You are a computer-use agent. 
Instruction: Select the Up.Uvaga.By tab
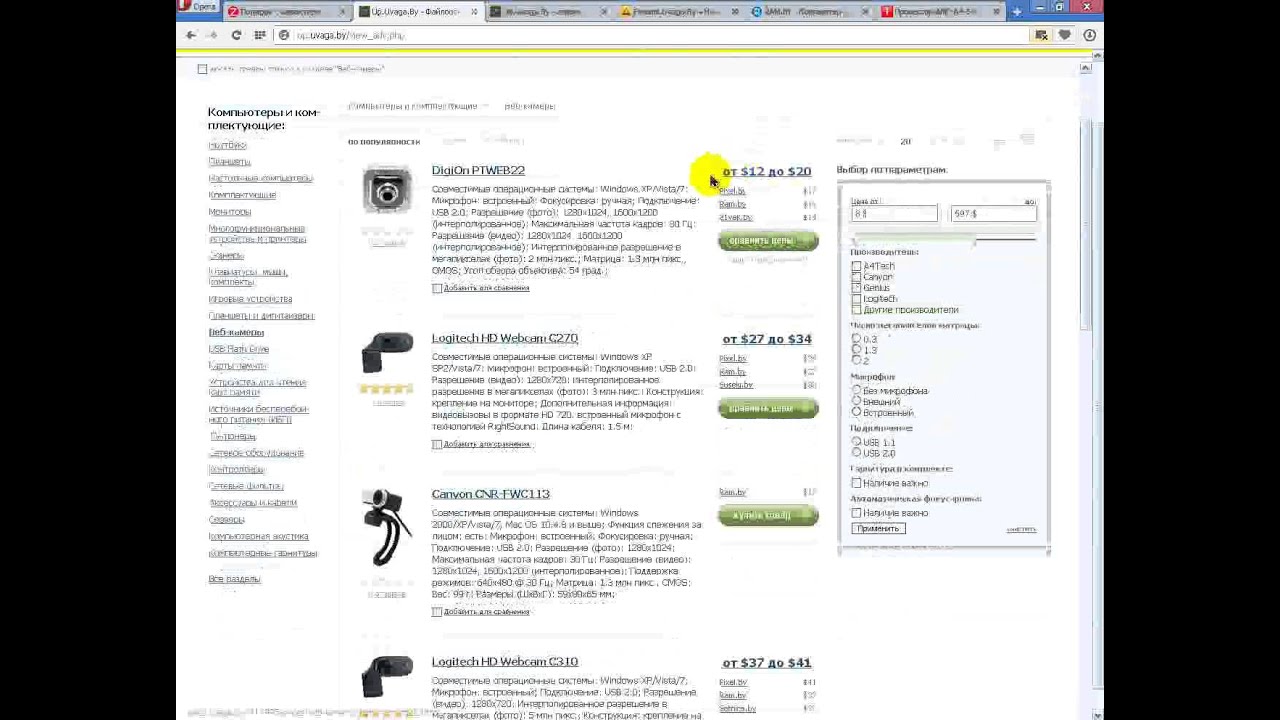pyautogui.click(x=419, y=12)
